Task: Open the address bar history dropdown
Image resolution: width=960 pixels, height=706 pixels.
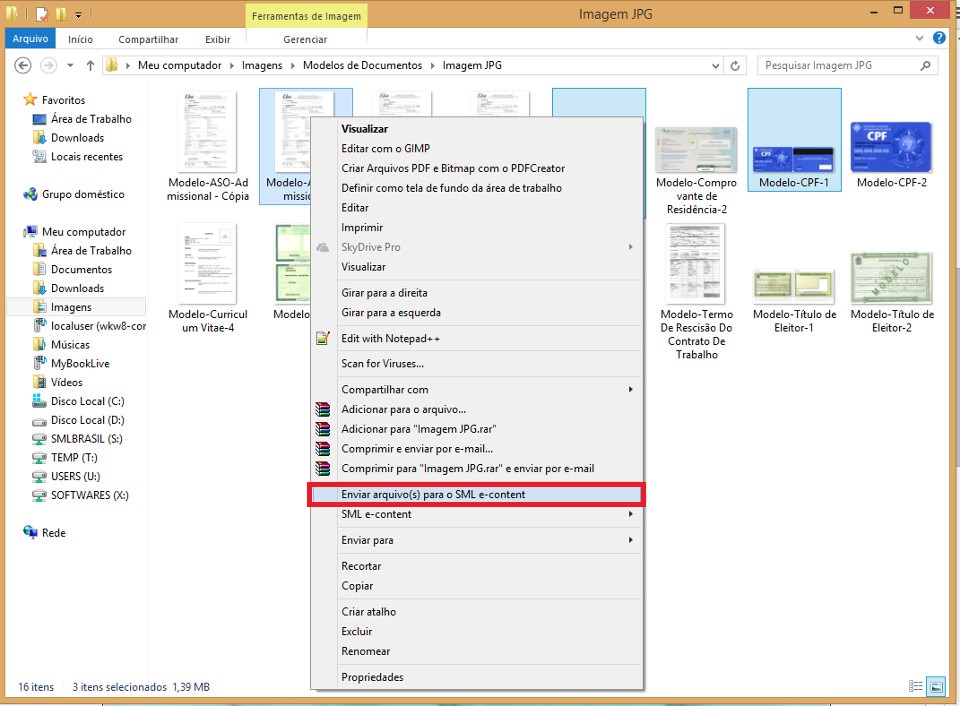Action: [x=715, y=66]
